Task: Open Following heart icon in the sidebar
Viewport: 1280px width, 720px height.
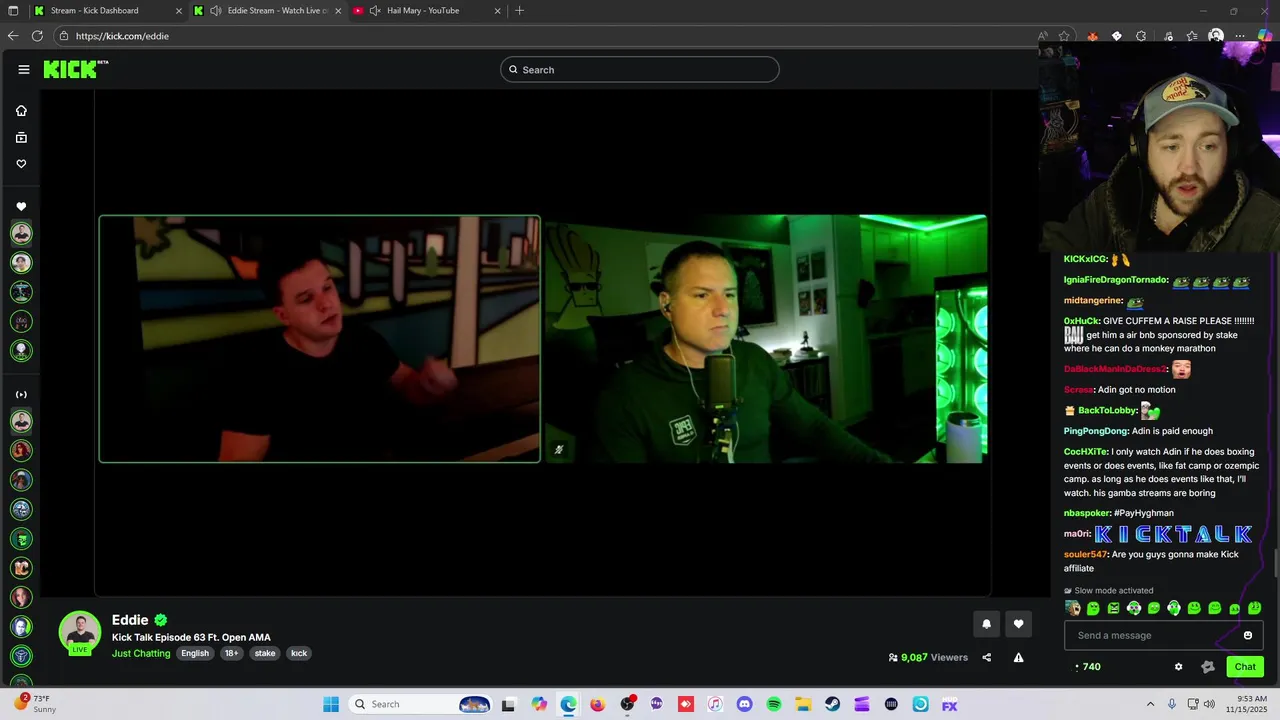Action: pyautogui.click(x=21, y=164)
